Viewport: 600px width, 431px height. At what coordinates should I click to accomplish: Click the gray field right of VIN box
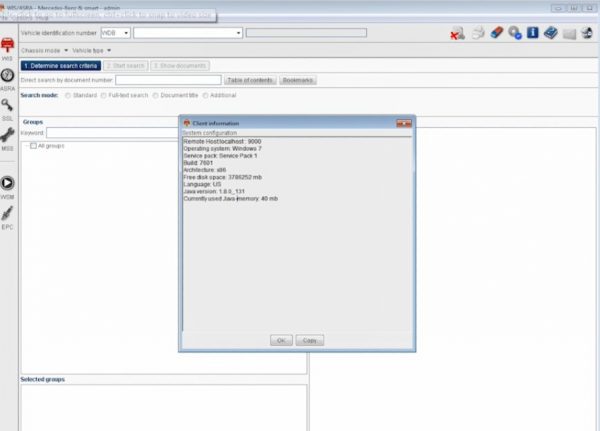pos(306,33)
